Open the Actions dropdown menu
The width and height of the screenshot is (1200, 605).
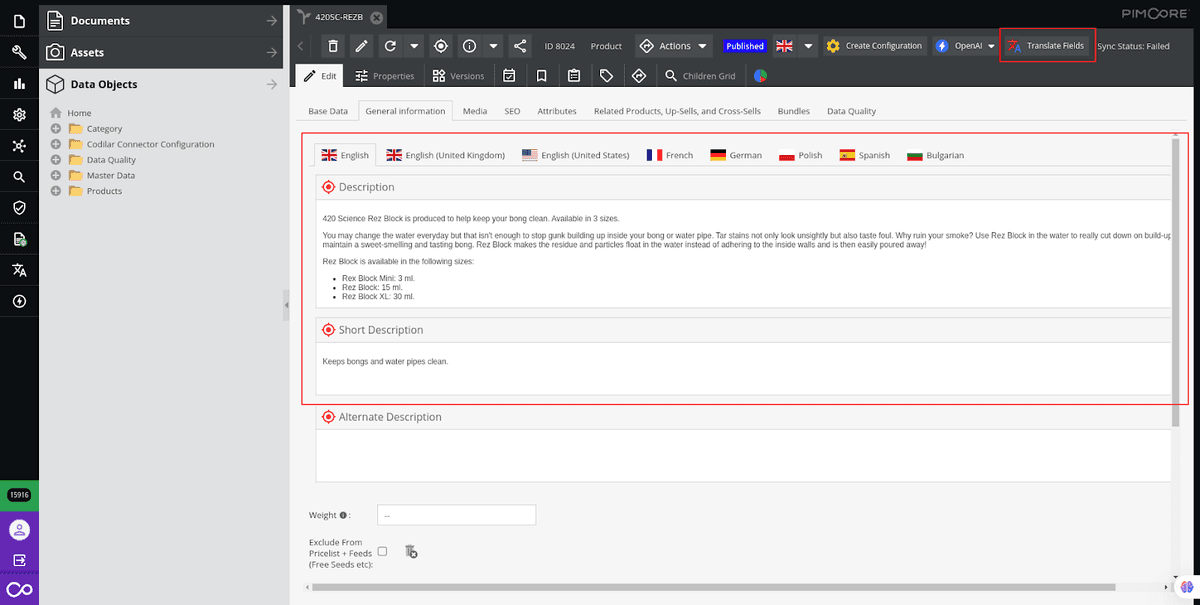pyautogui.click(x=674, y=46)
